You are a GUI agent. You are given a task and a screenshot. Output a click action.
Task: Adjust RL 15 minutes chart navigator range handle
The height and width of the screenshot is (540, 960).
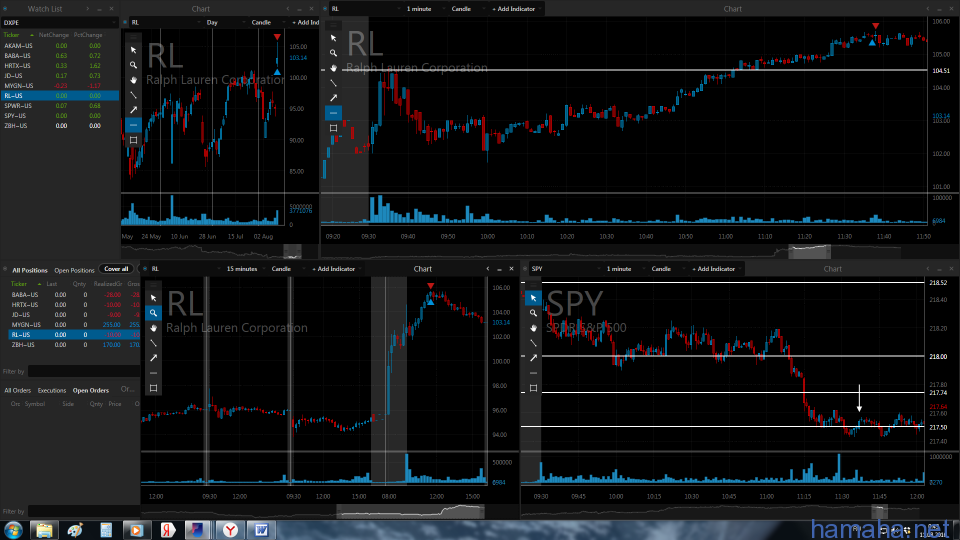tap(410, 511)
